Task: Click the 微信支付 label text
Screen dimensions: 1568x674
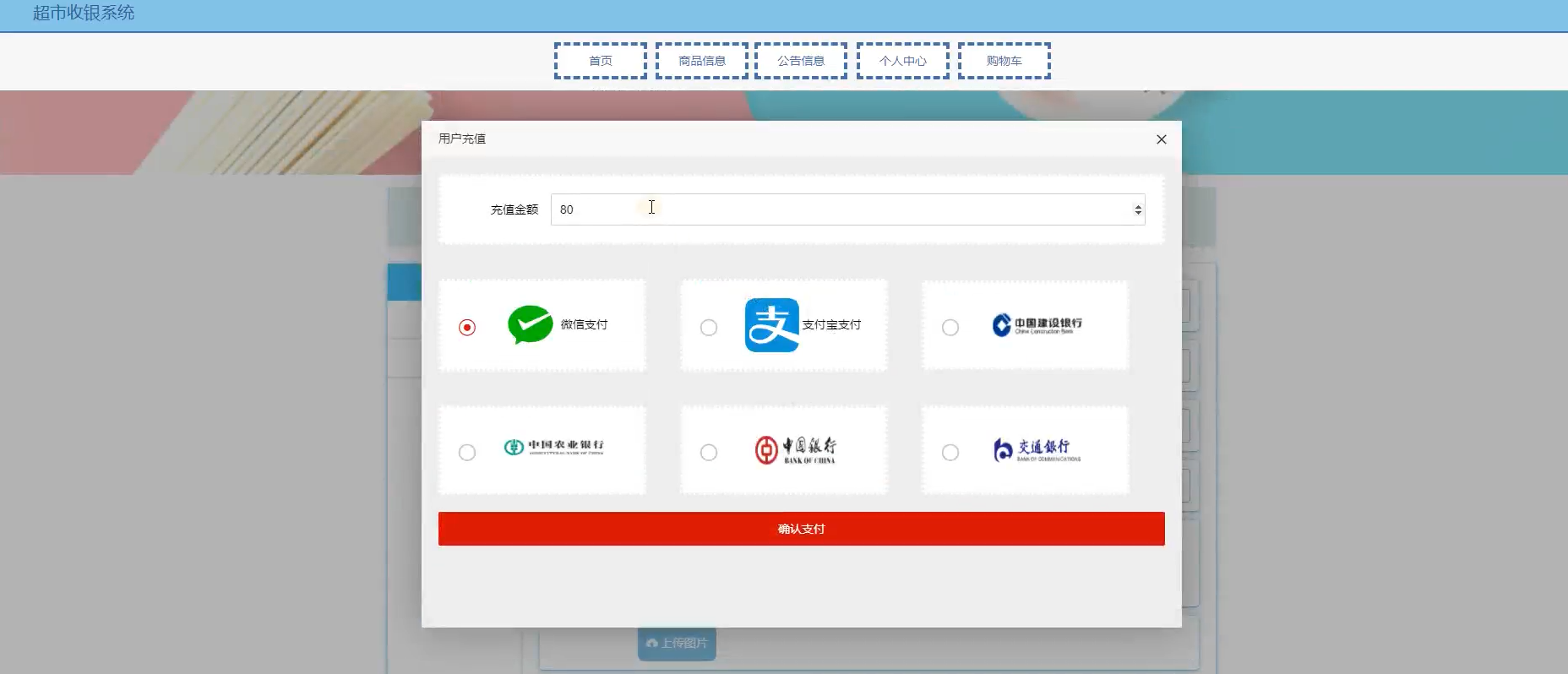Action: click(584, 324)
